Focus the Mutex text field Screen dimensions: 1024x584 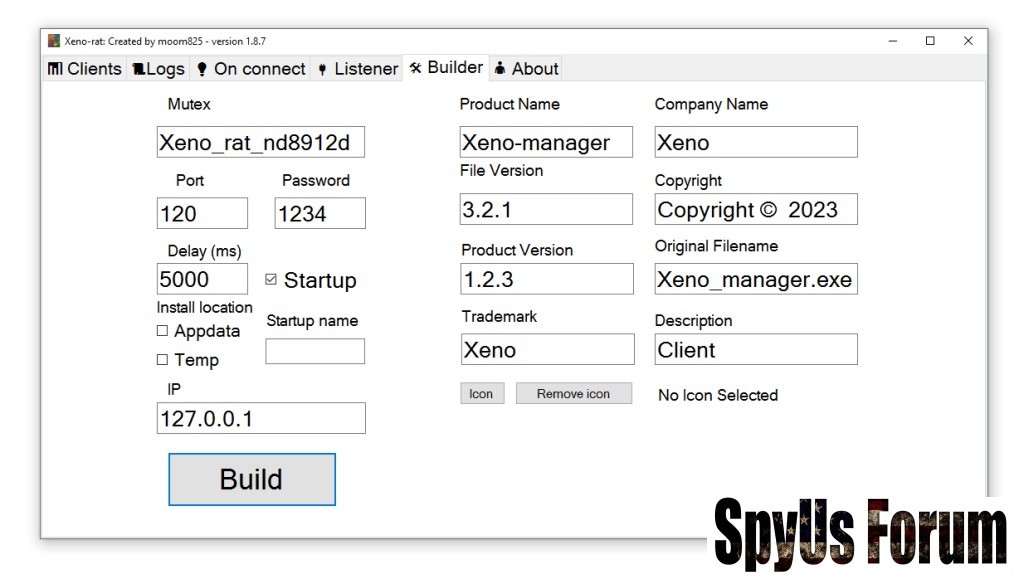(x=260, y=142)
